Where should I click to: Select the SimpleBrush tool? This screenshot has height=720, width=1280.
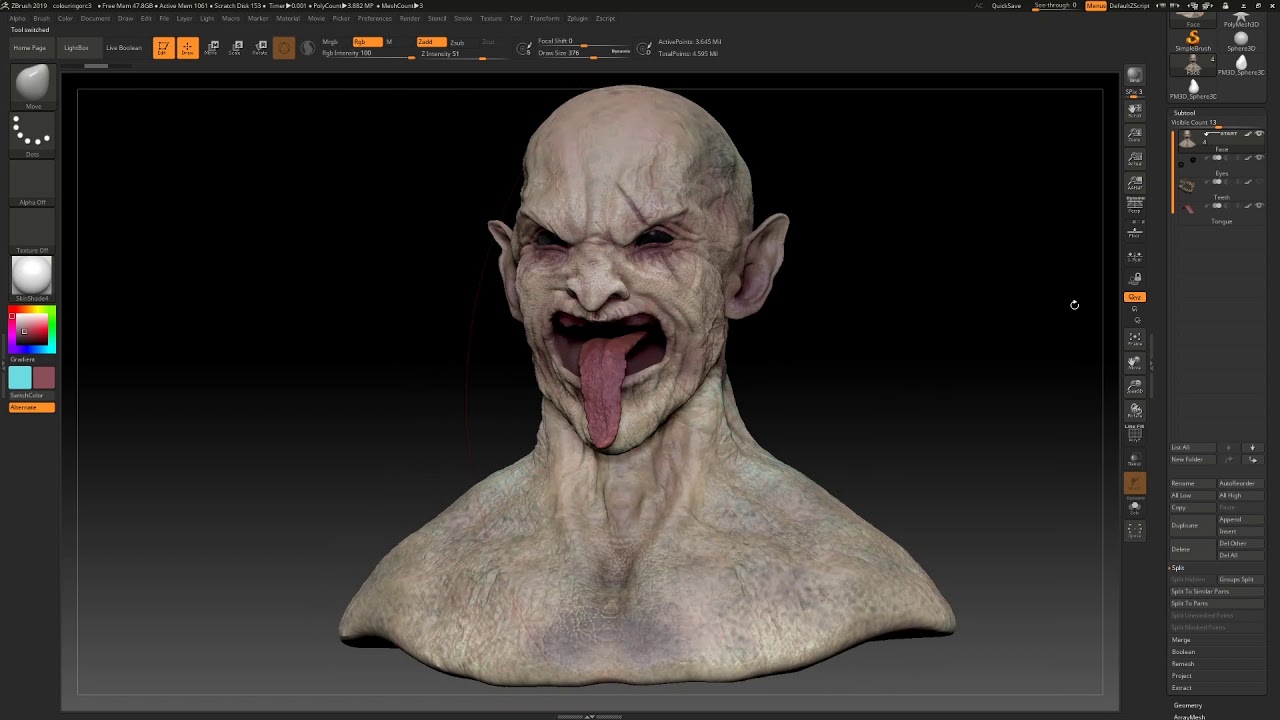pos(1193,40)
